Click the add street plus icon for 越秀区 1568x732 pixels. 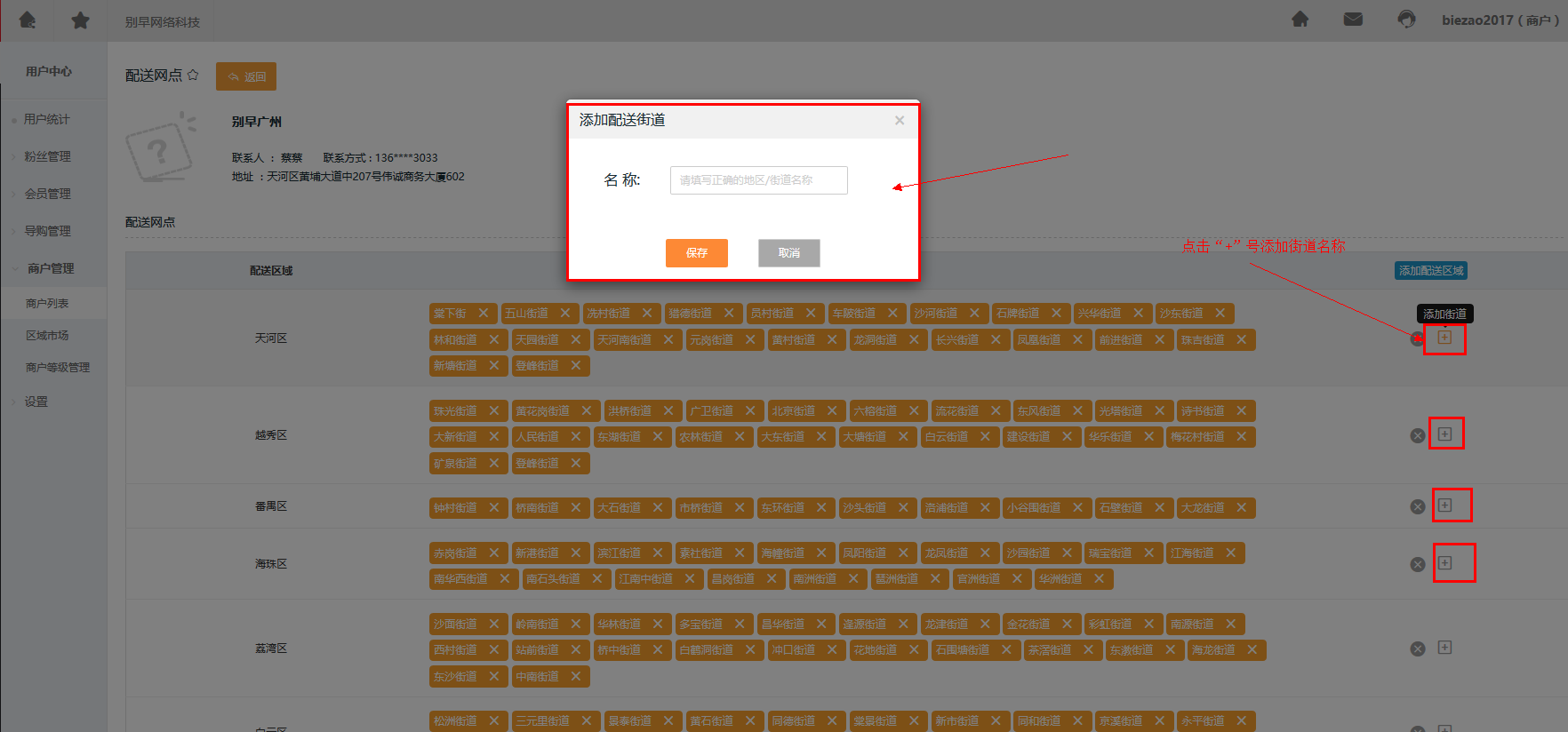tap(1445, 434)
